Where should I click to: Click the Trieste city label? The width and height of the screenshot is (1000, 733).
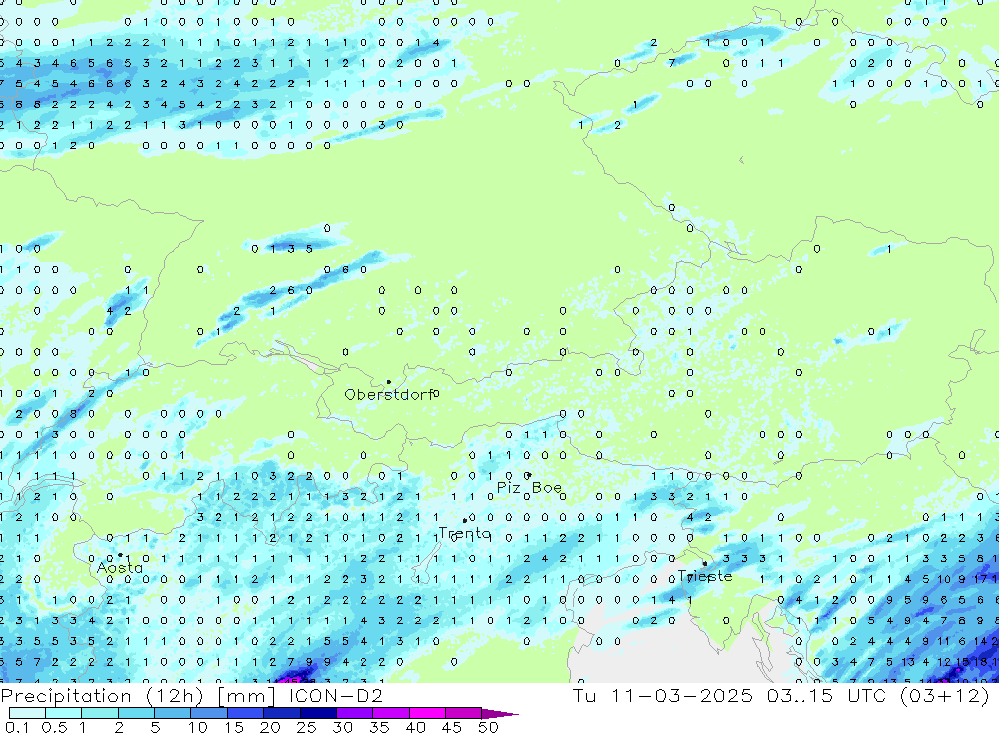pyautogui.click(x=705, y=577)
